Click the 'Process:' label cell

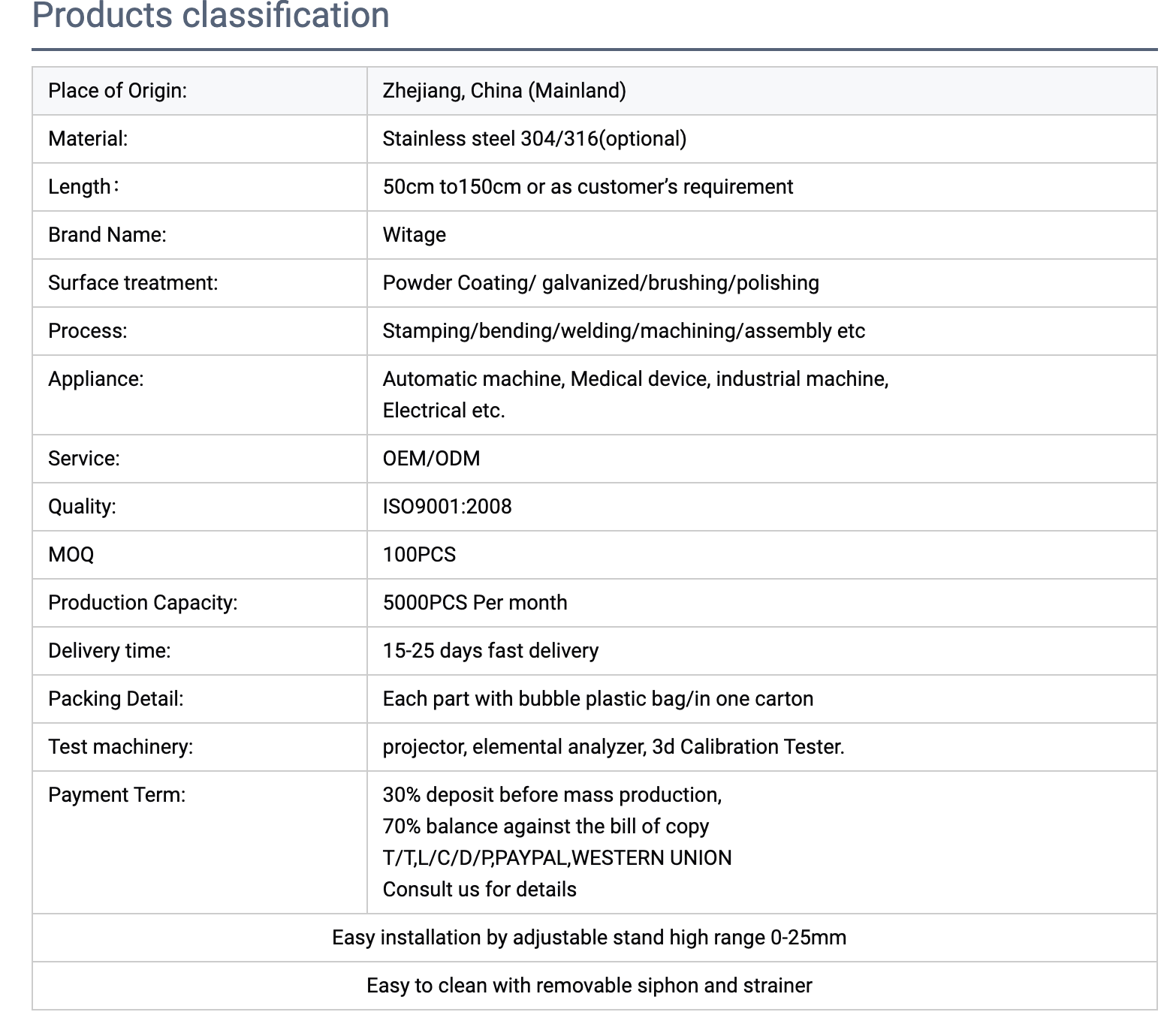coord(200,331)
